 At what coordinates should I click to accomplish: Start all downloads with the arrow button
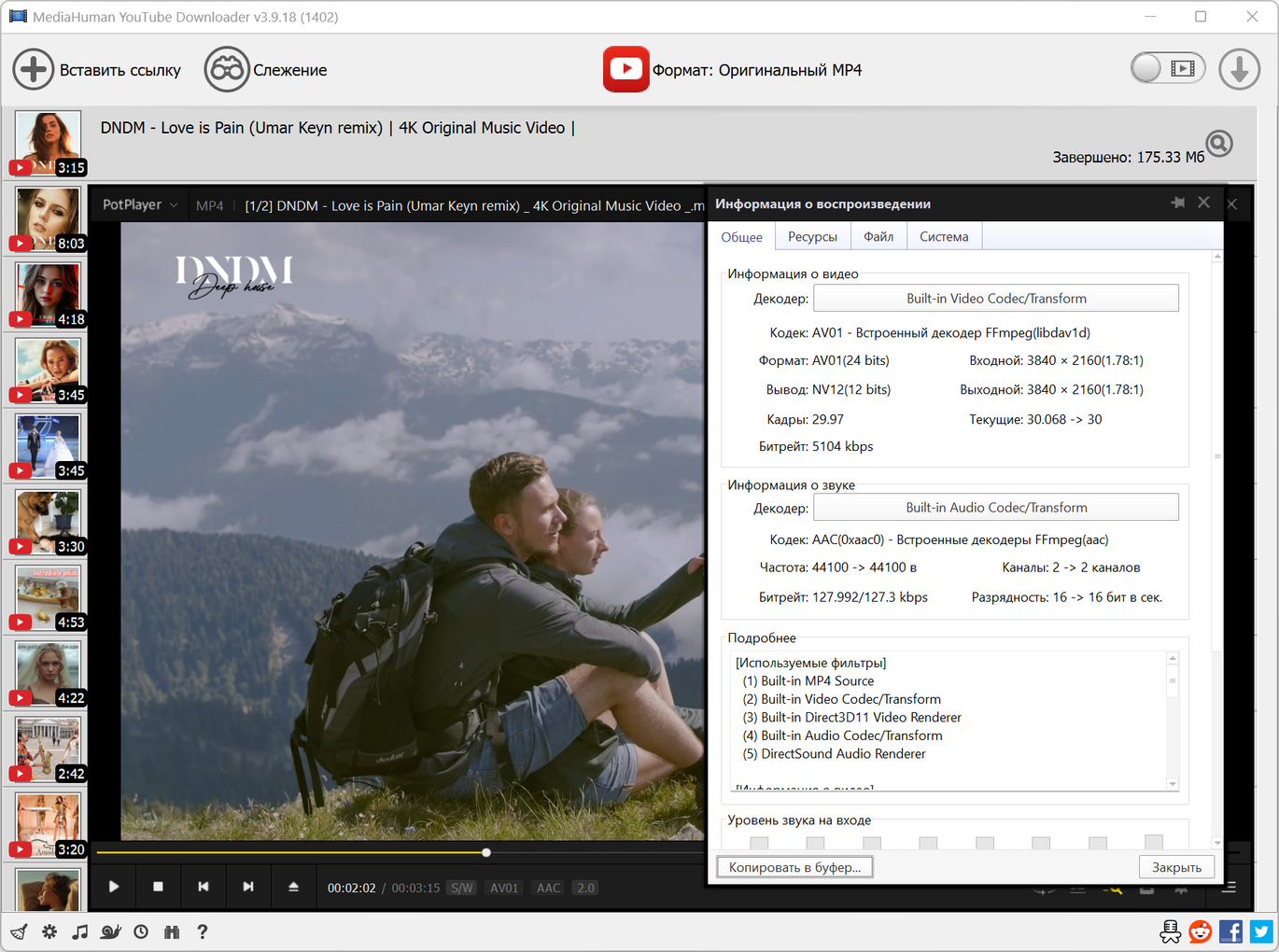(x=1239, y=70)
